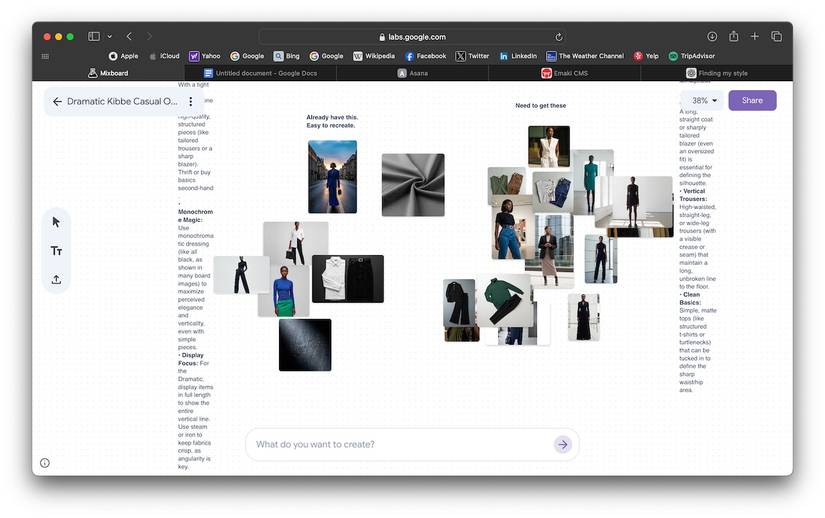
Task: Switch to the Asana tab
Action: pyautogui.click(x=412, y=73)
